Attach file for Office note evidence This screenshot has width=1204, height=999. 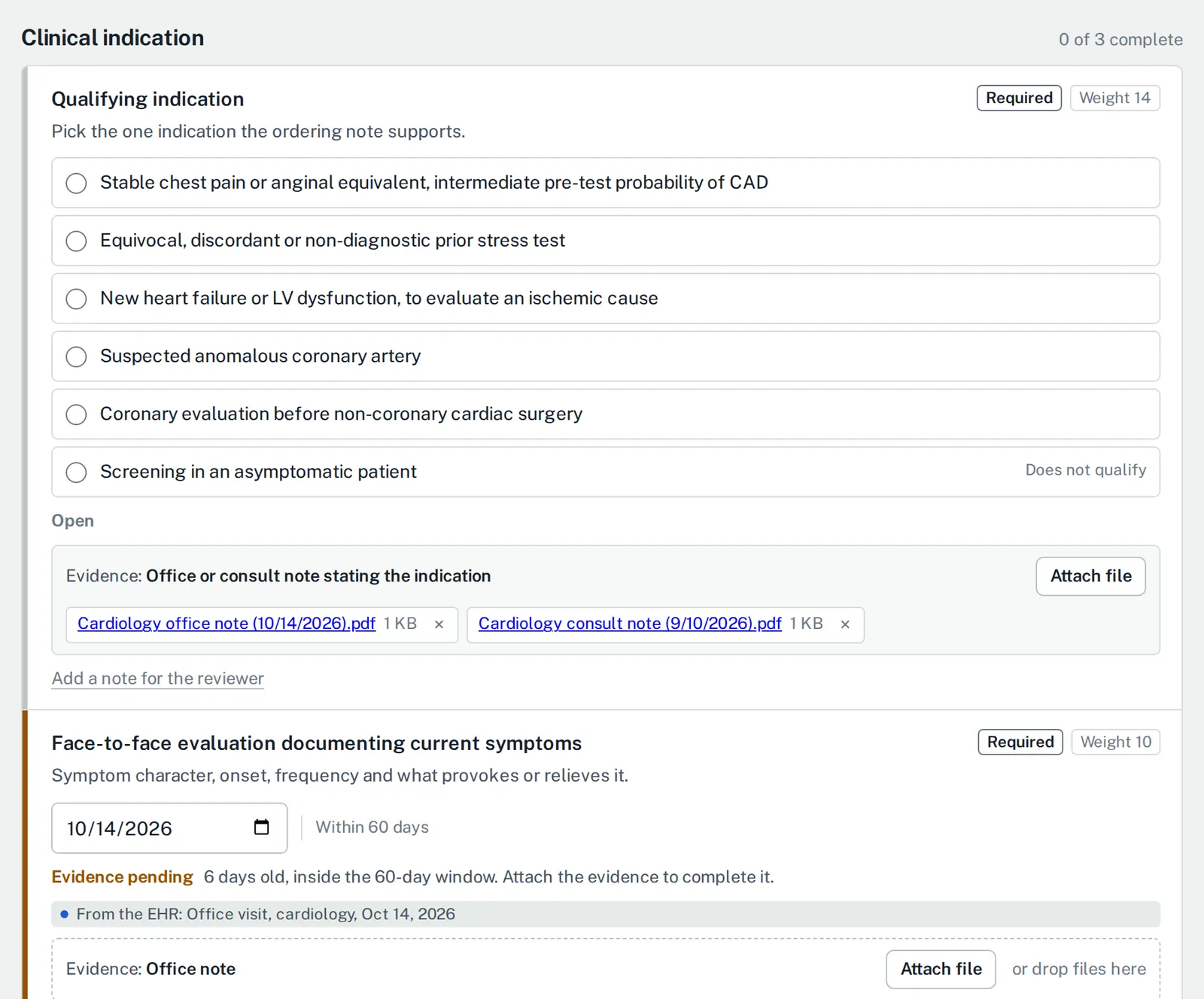pos(941,969)
